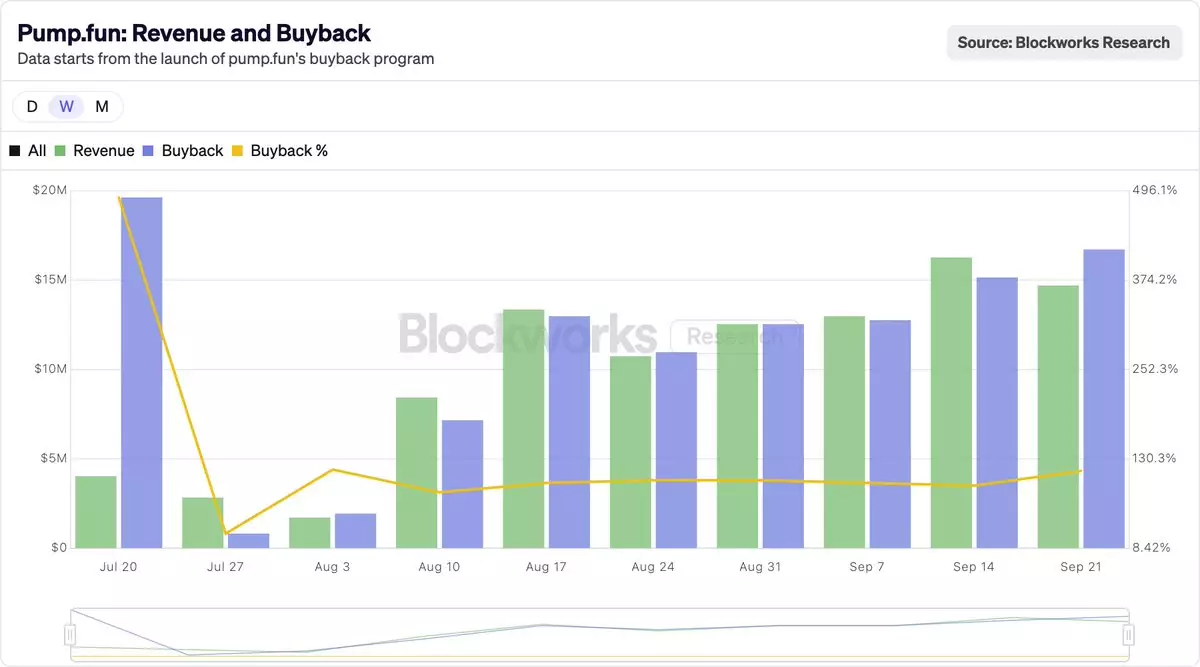The image size is (1200, 667).
Task: Click the Aug 17 Revenue bar
Action: click(x=523, y=428)
